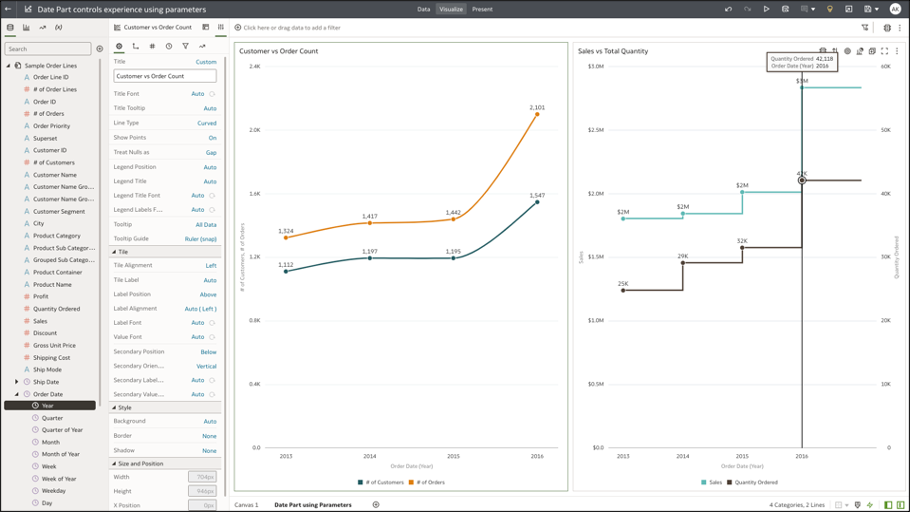Select the Filters tab funnel icon in properties
The height and width of the screenshot is (512, 910).
click(185, 46)
